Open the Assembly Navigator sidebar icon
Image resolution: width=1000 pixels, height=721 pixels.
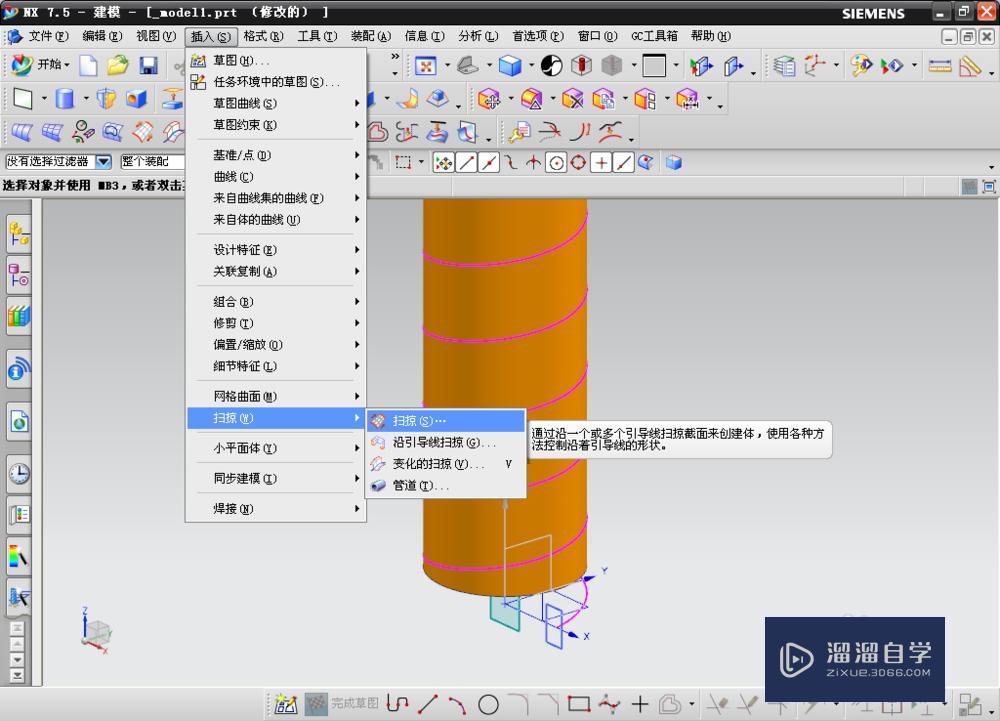pos(18,234)
